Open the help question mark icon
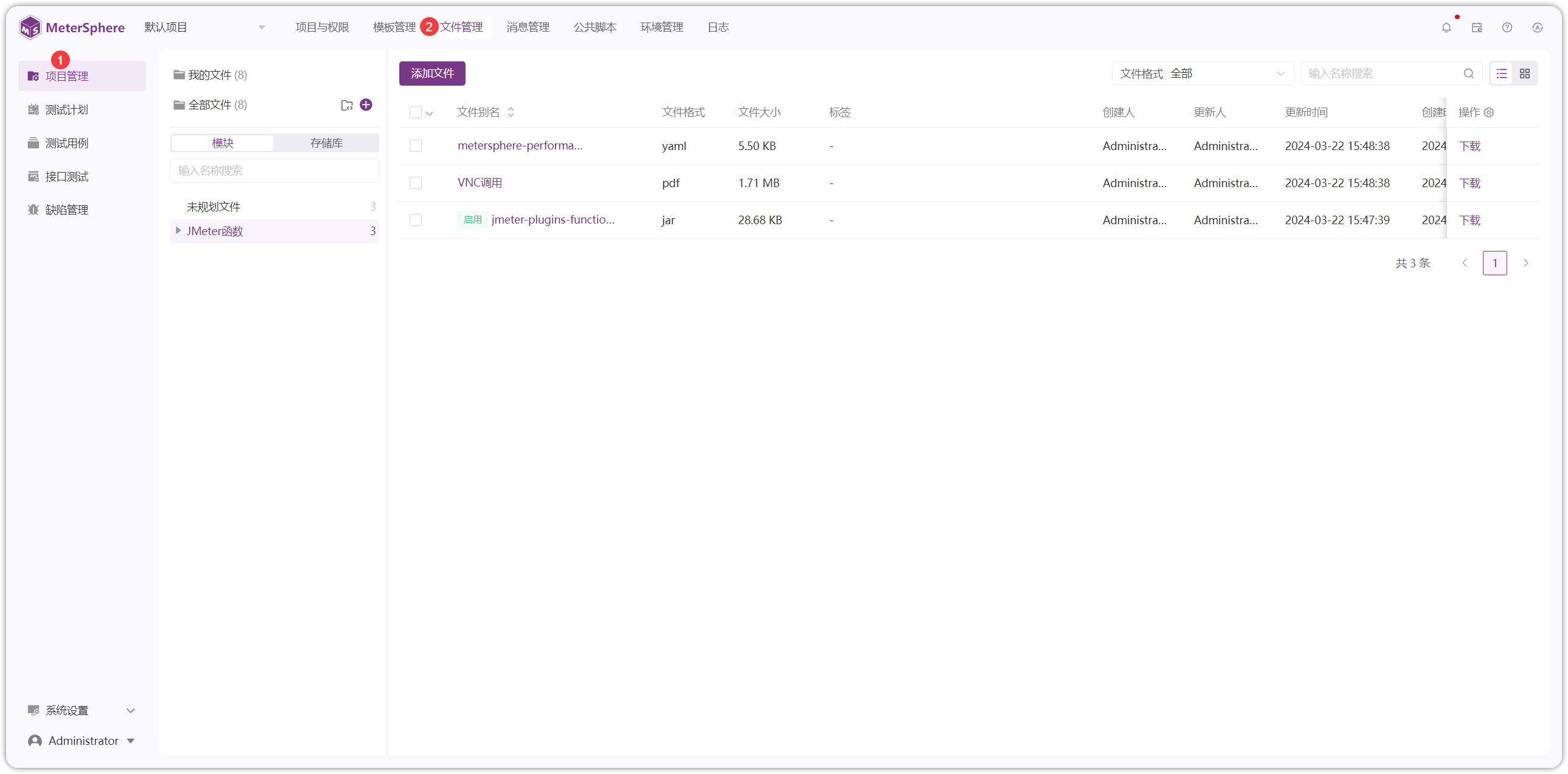The height and width of the screenshot is (774, 1568). (x=1507, y=27)
